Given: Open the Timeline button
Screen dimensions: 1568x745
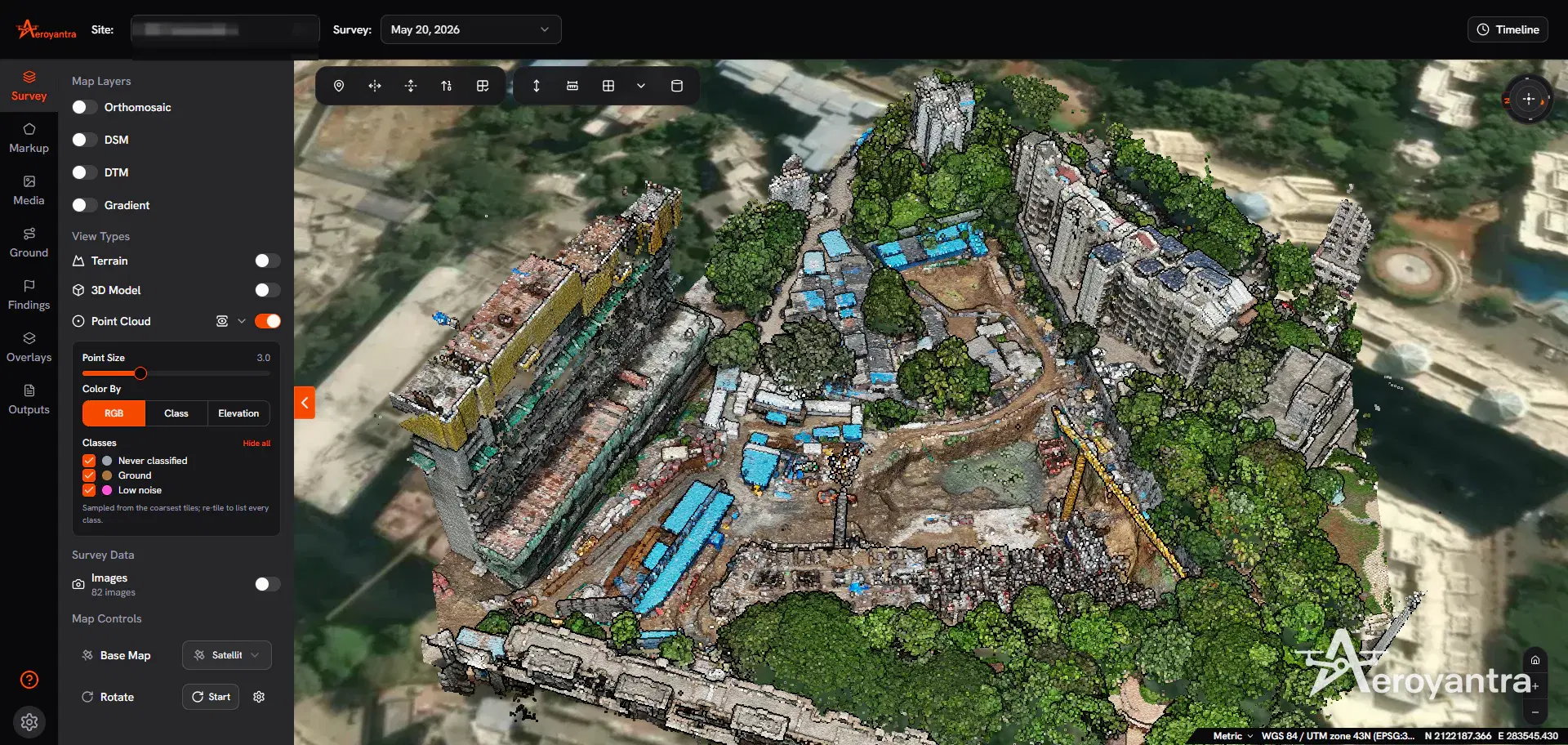Looking at the screenshot, I should click(x=1508, y=29).
